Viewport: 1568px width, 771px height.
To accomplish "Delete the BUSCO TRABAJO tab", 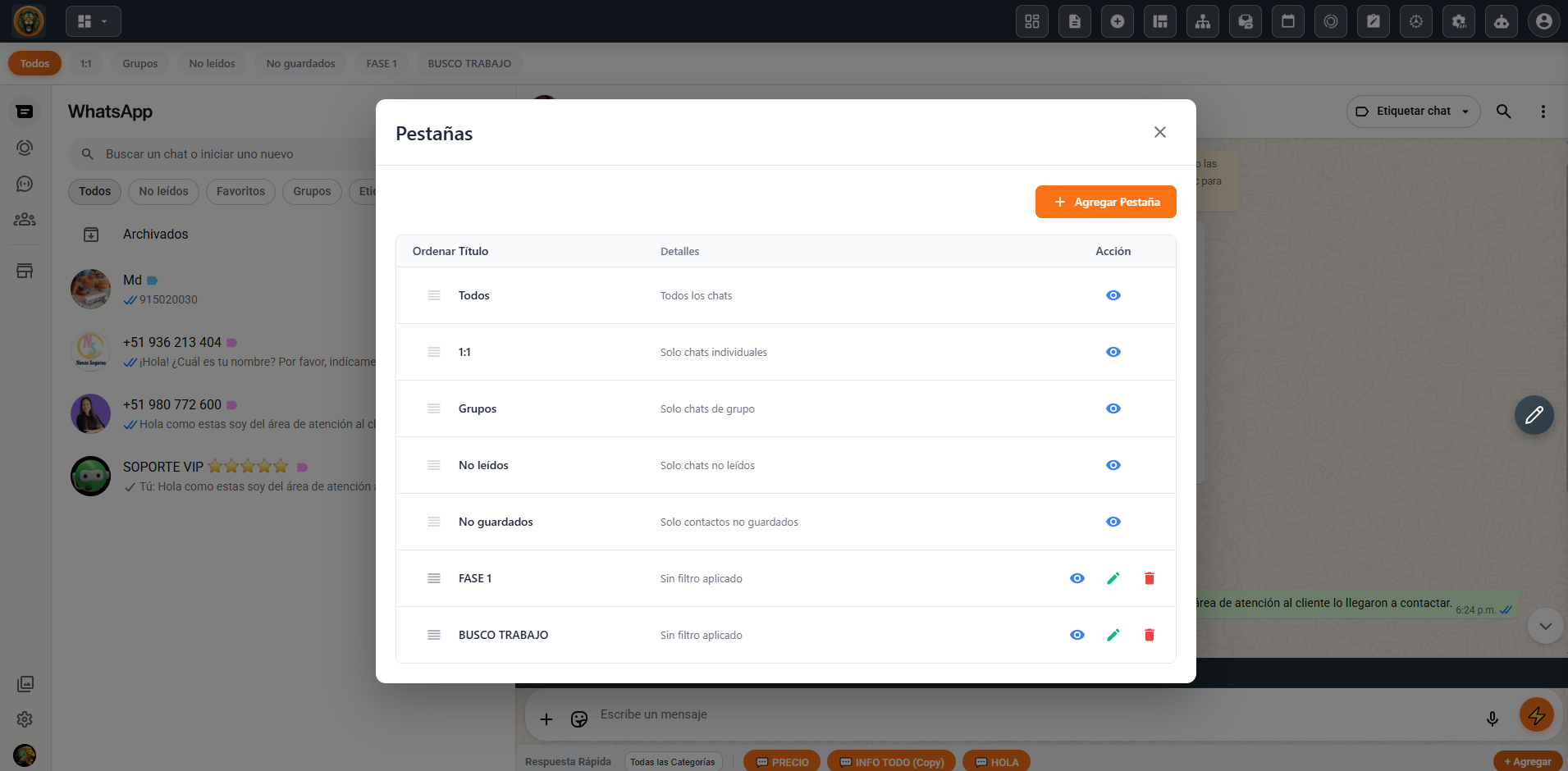I will coord(1149,635).
